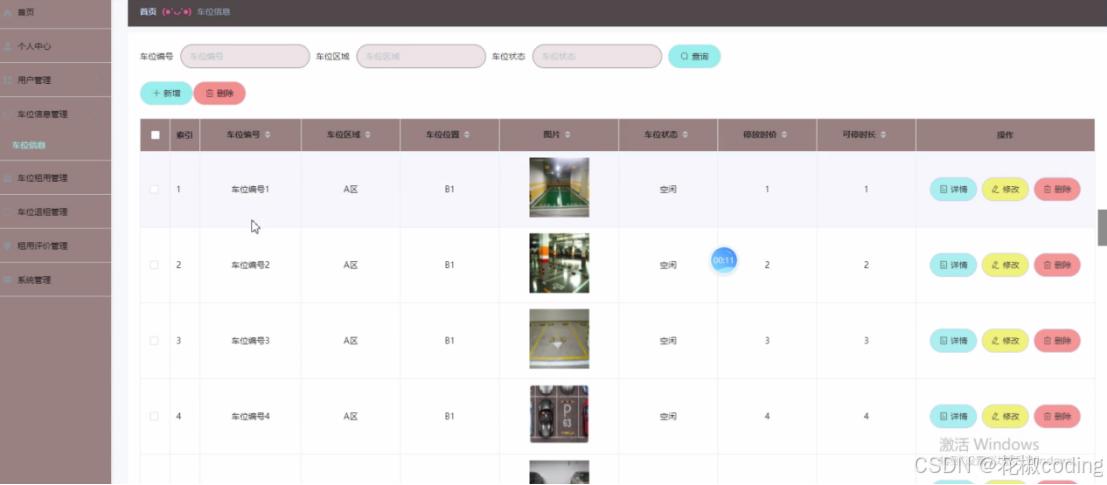Click the vertical scrollbar thumb on right
This screenshot has height=485, width=1107.
[1102, 227]
